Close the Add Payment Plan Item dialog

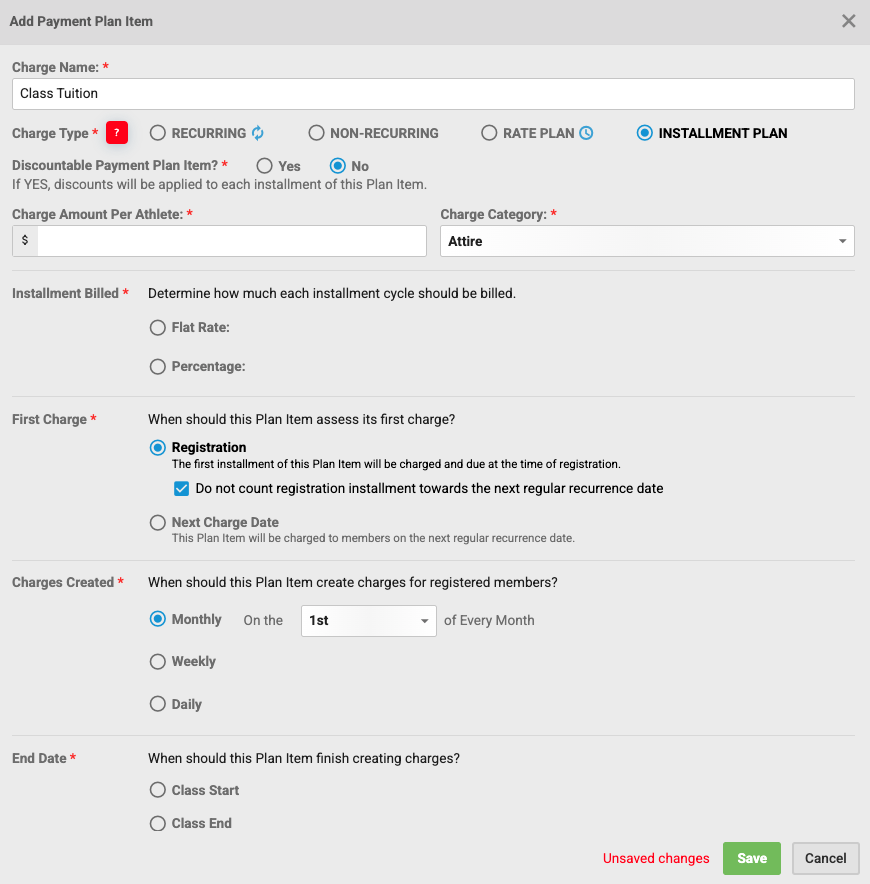click(848, 21)
